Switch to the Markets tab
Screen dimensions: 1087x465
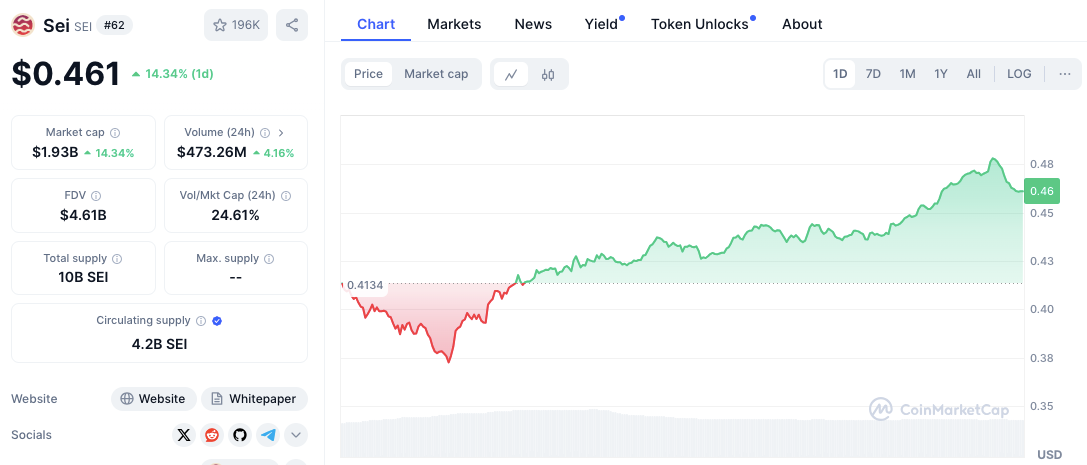[x=454, y=24]
